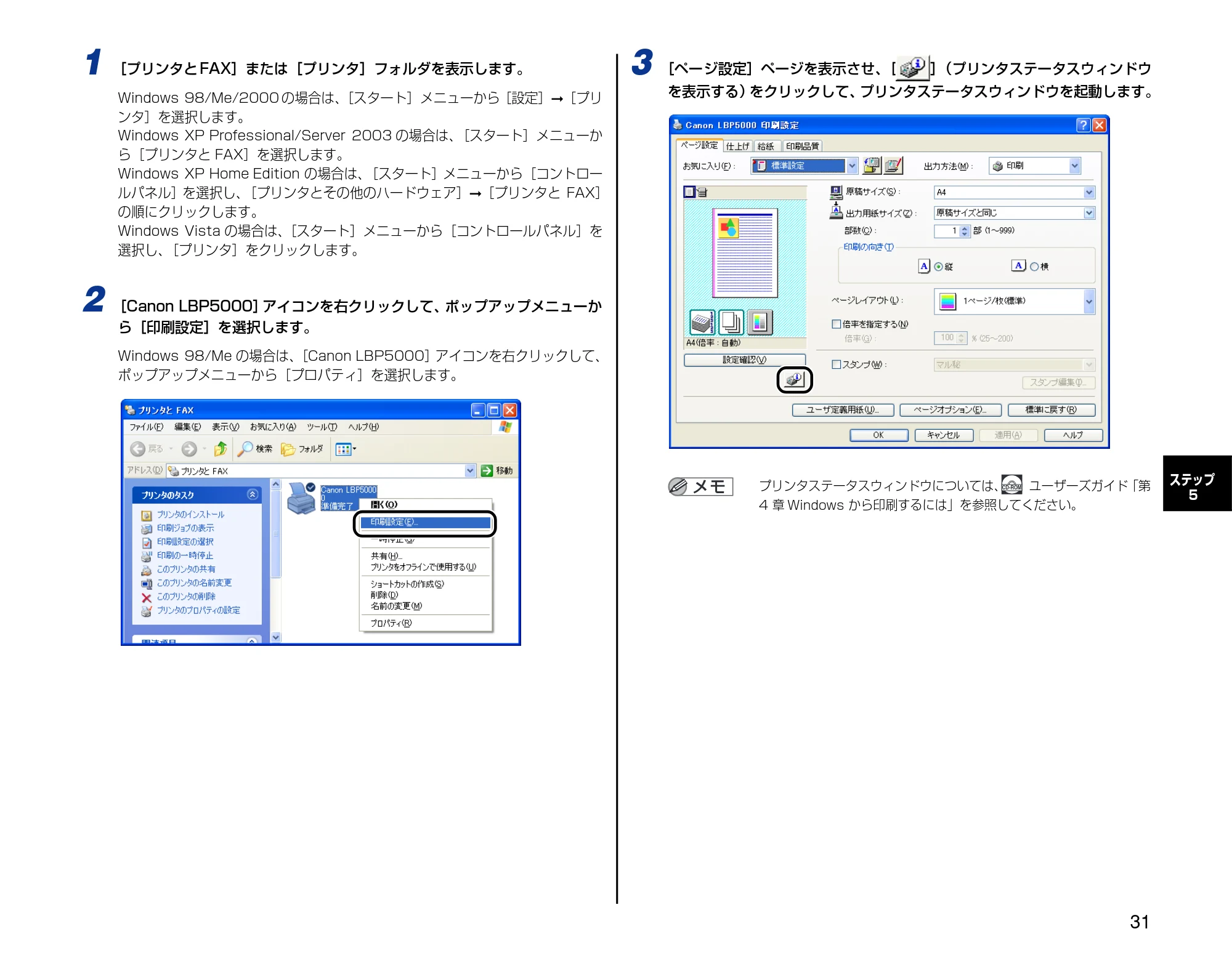The image size is (1232, 958).
Task: Click the red X delete printer task icon
Action: point(146,597)
